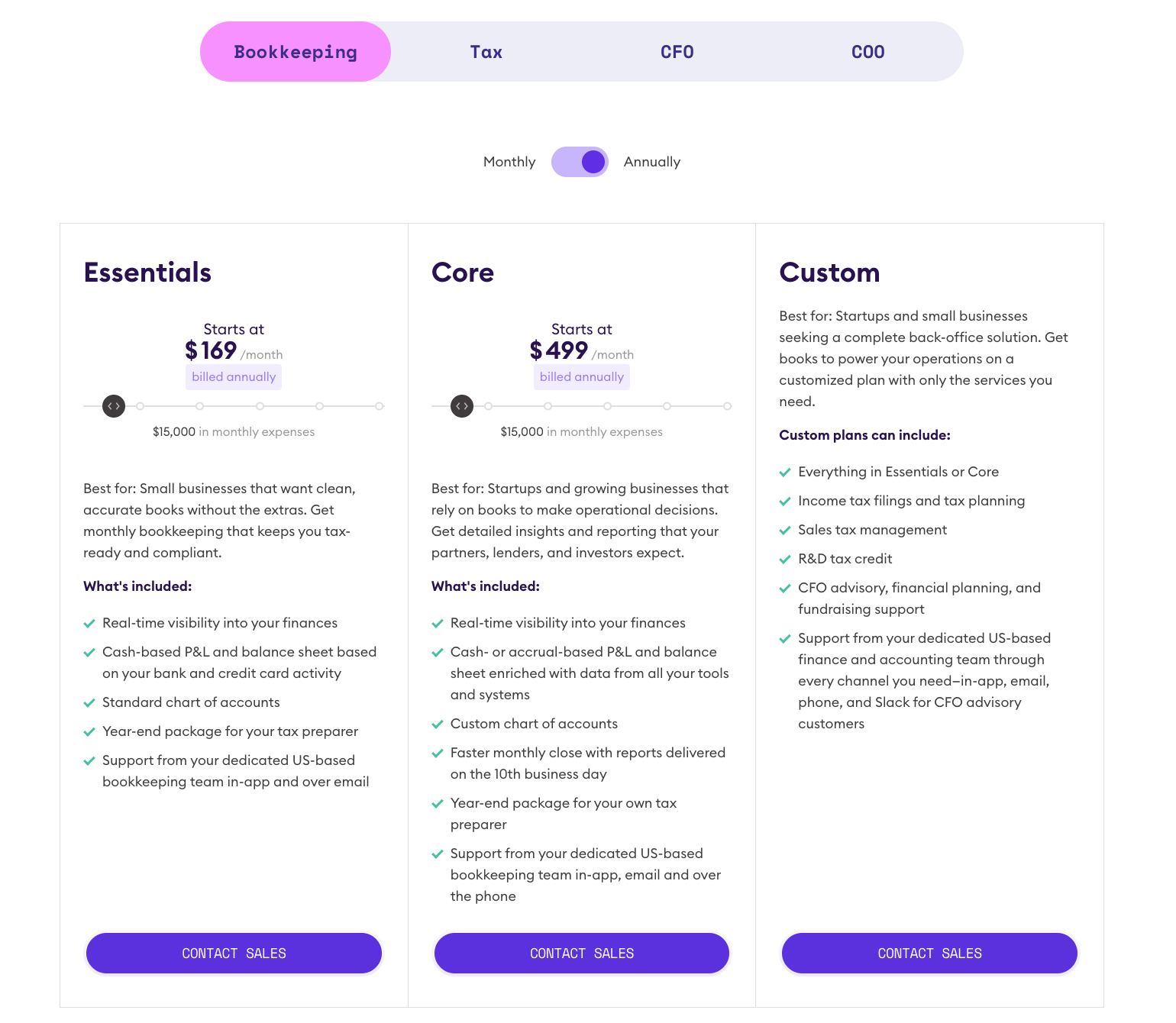Select the last dot on Essentials slider
The image size is (1176, 1023).
click(x=380, y=406)
